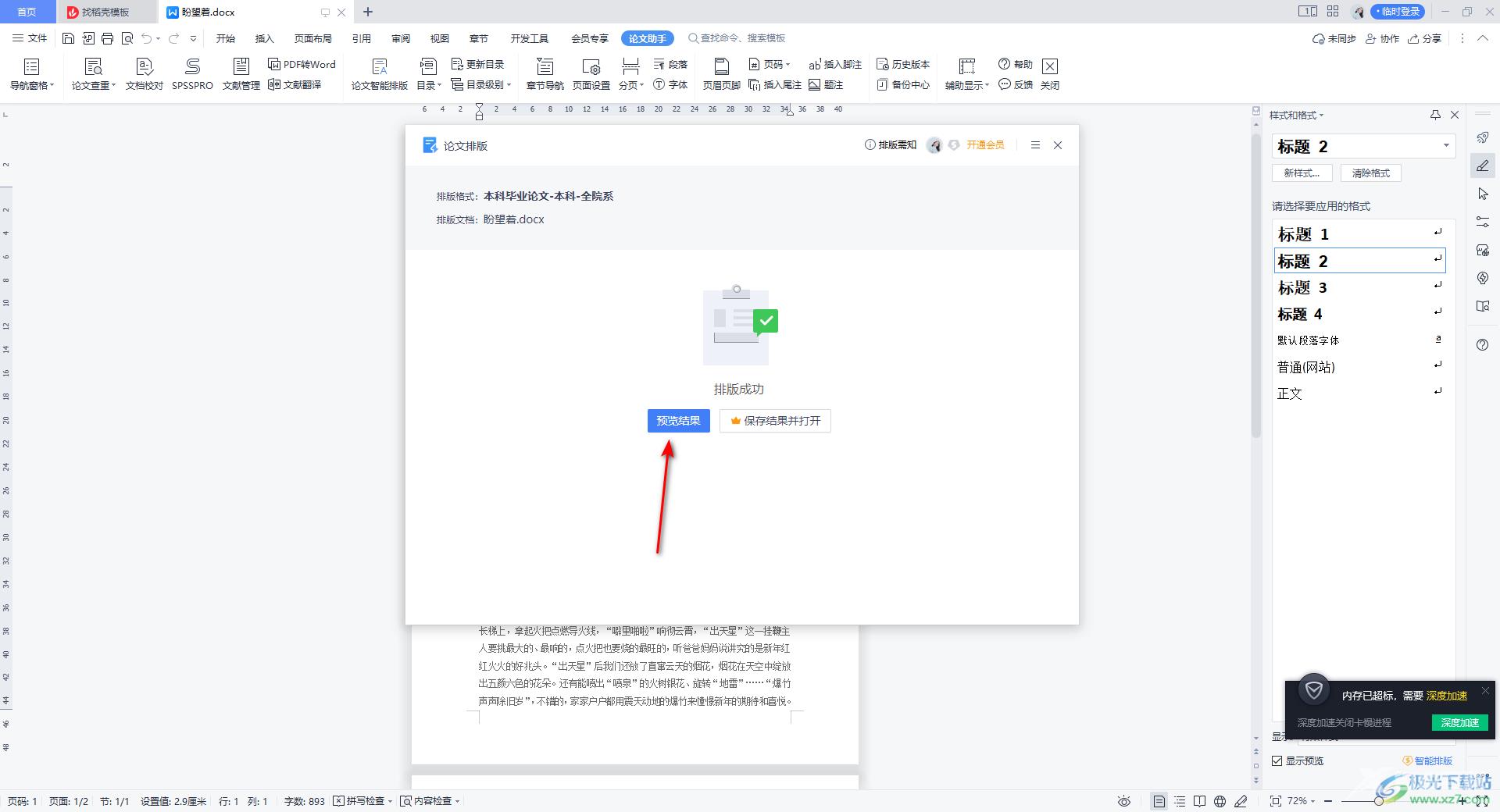This screenshot has width=1500, height=812.
Task: Start 论文智能排版 smart formatting
Action: 380,74
